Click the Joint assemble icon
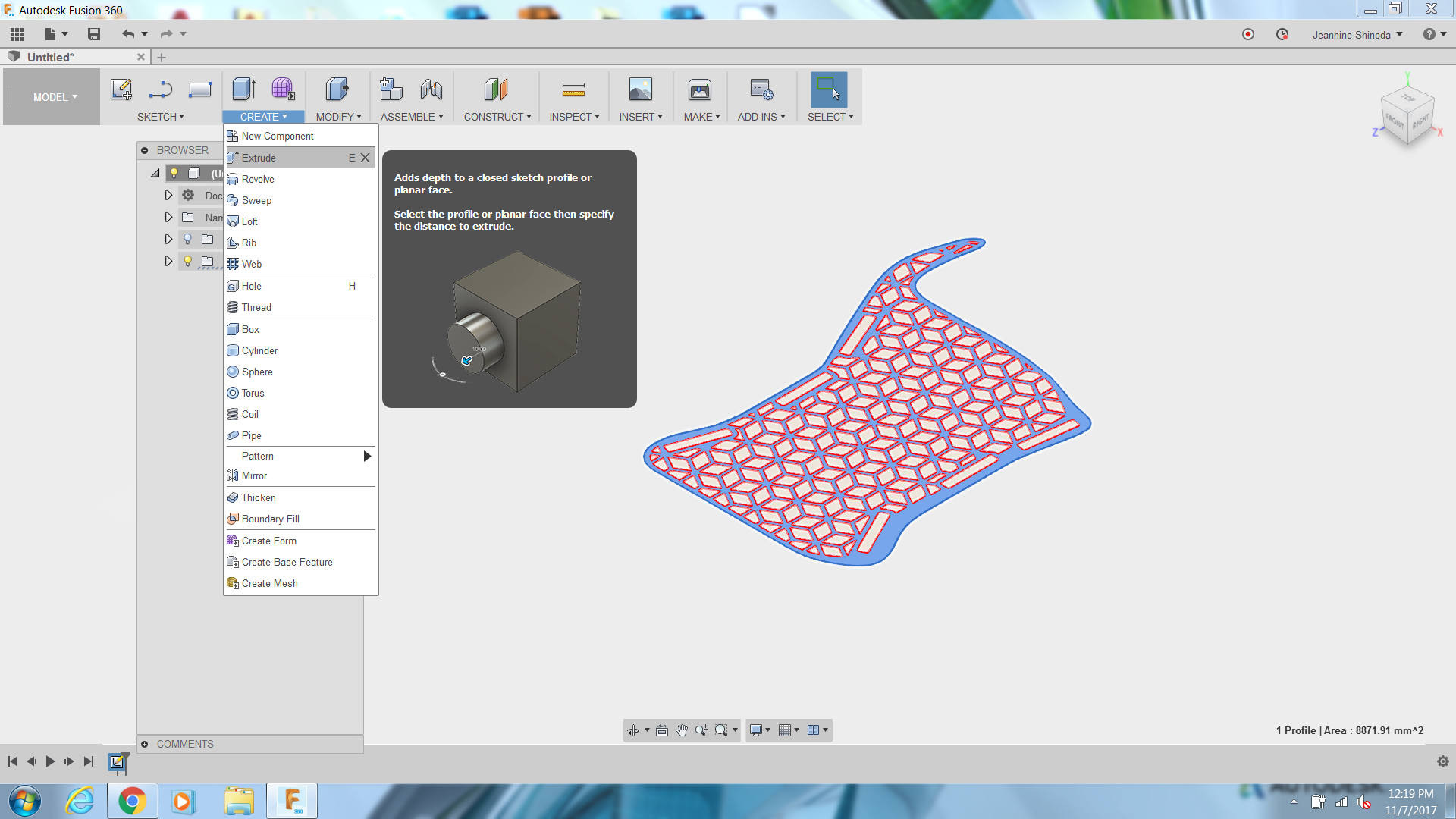 coord(431,89)
